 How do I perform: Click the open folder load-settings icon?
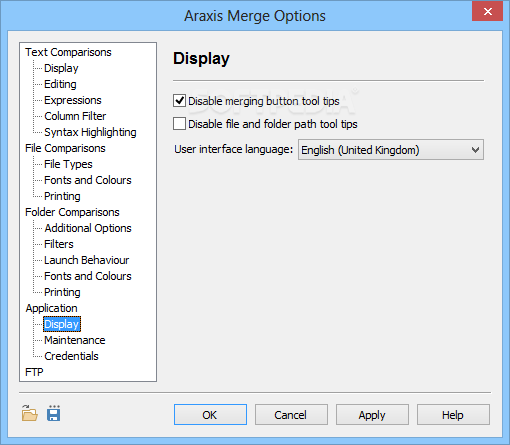click(30, 414)
